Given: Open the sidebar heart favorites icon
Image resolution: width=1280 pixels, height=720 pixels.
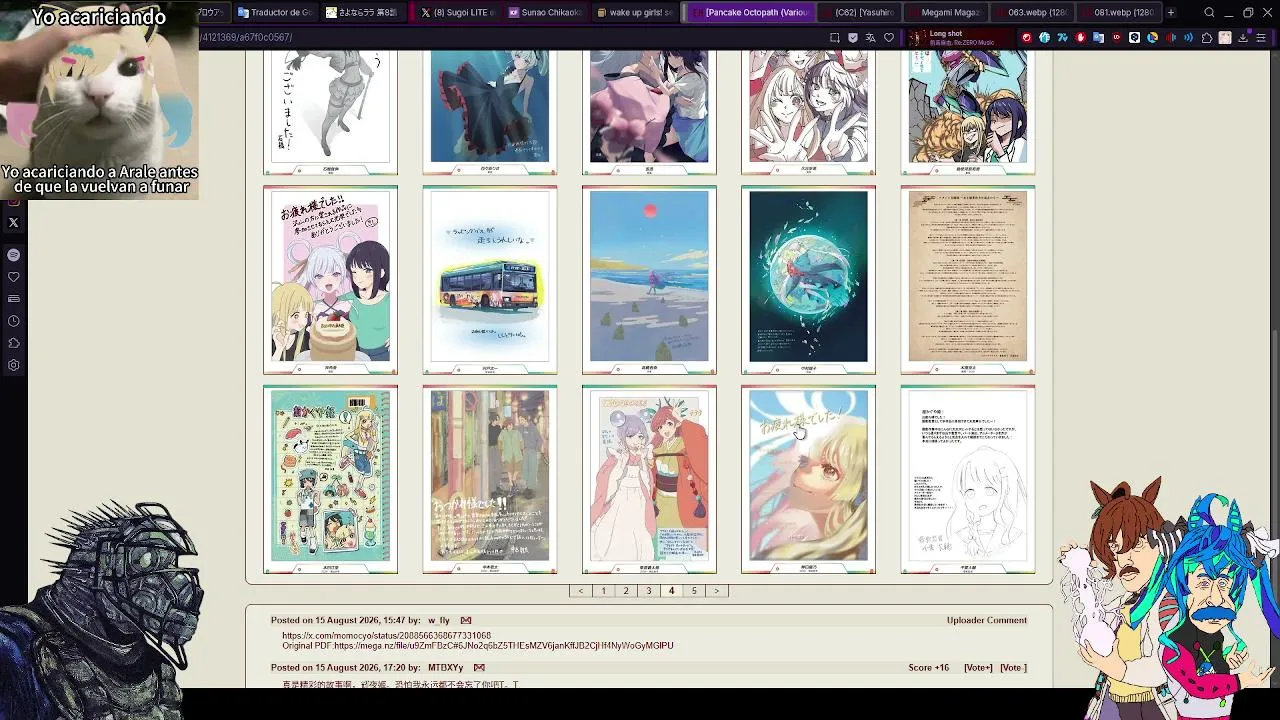Looking at the screenshot, I should tap(13, 277).
